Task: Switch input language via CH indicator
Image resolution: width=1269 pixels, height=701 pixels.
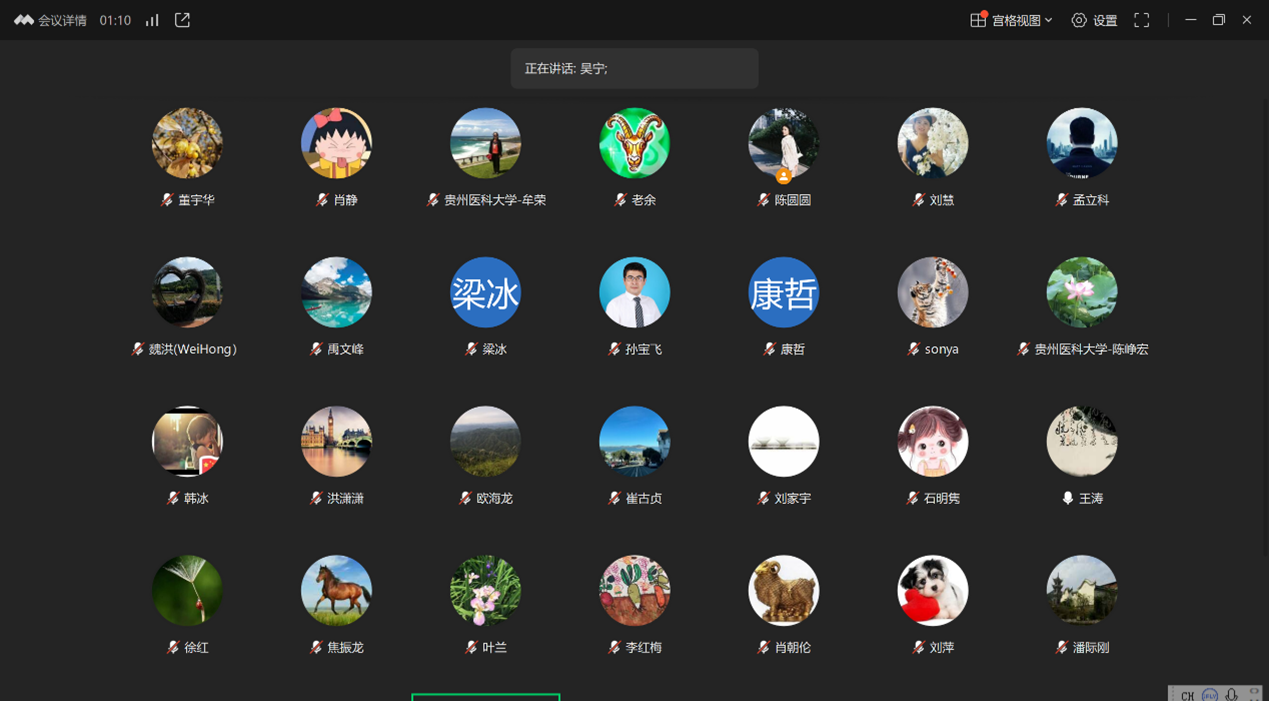Action: pos(1187,695)
